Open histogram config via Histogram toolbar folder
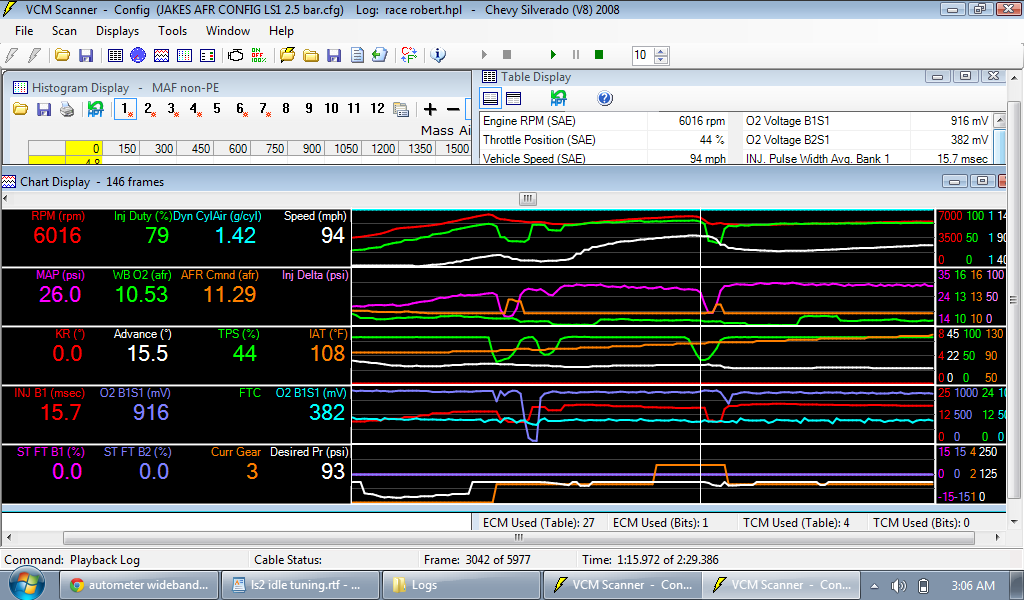 (20, 109)
